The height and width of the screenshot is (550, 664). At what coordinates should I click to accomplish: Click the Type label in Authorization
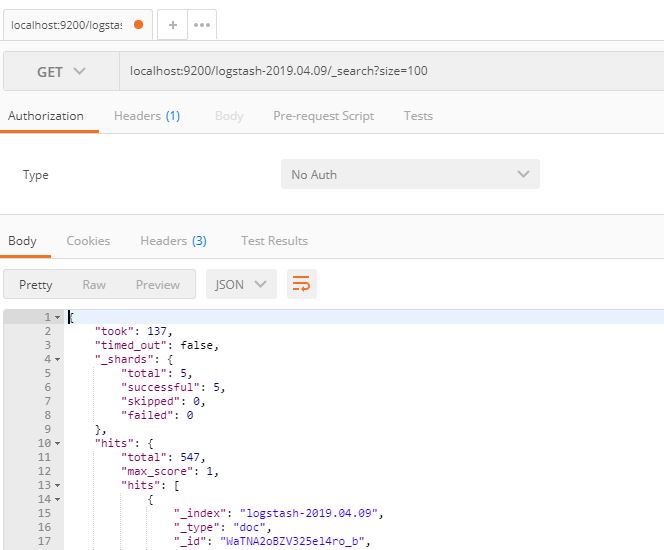coord(36,175)
